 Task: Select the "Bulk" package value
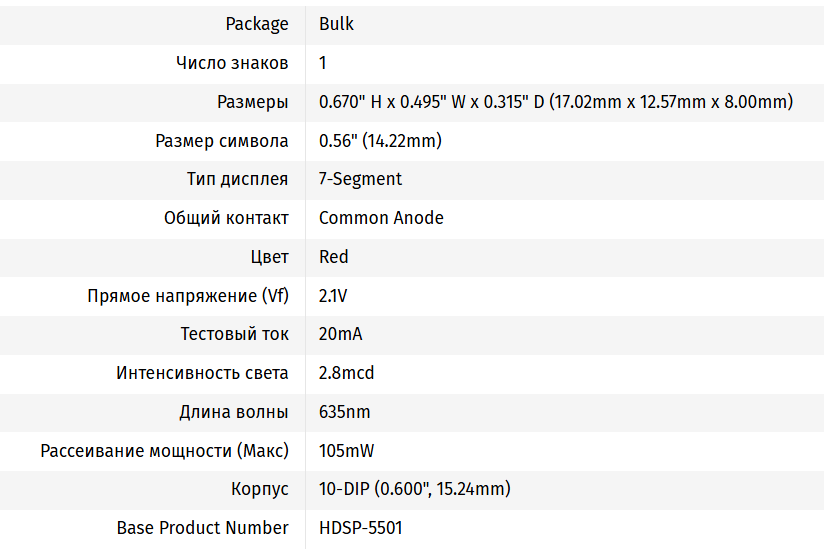(336, 24)
